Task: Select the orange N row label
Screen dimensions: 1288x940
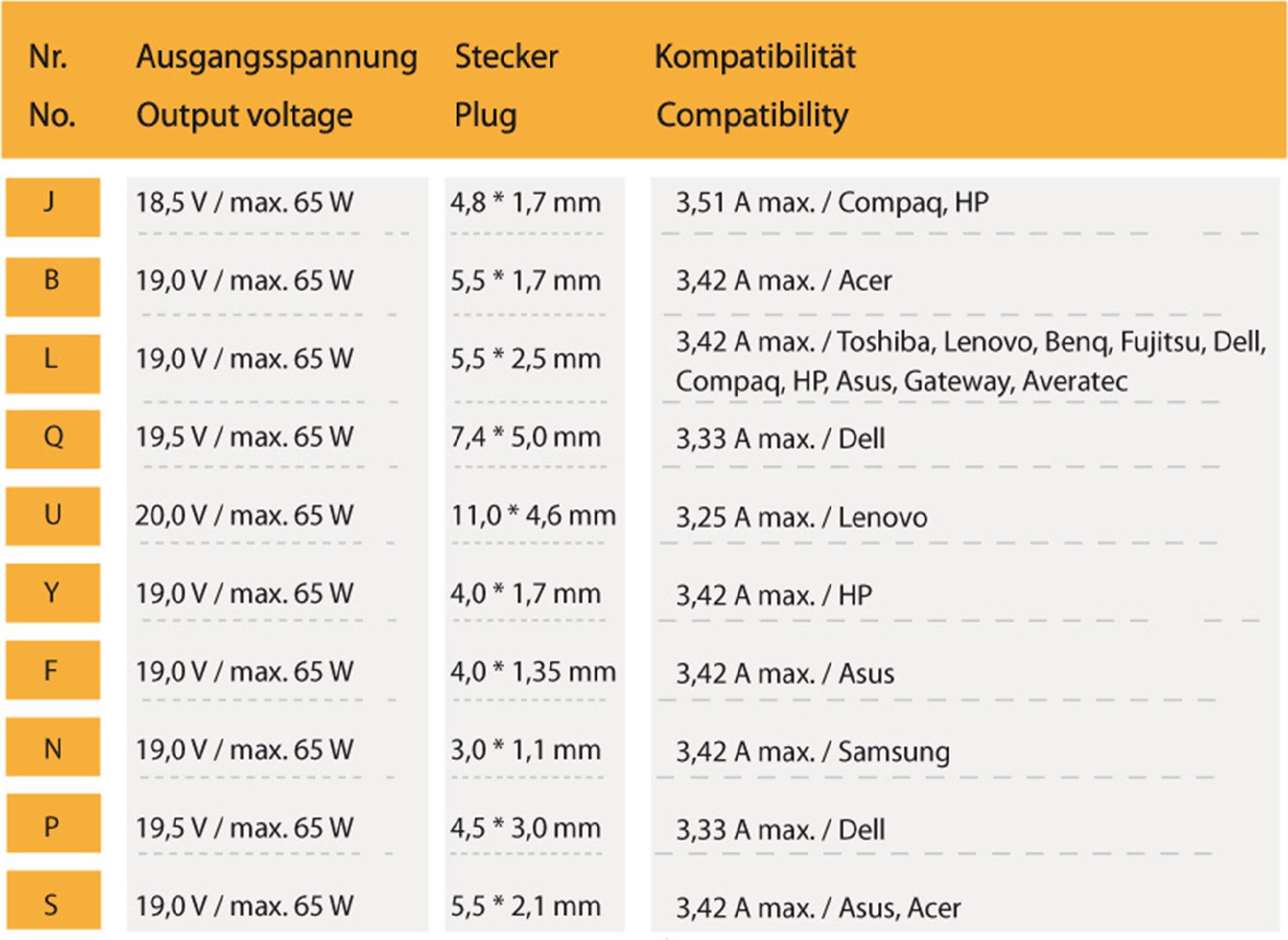Action: [52, 747]
